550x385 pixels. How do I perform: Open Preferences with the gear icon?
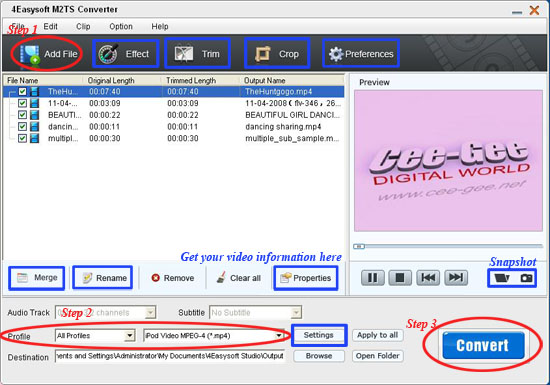click(361, 54)
